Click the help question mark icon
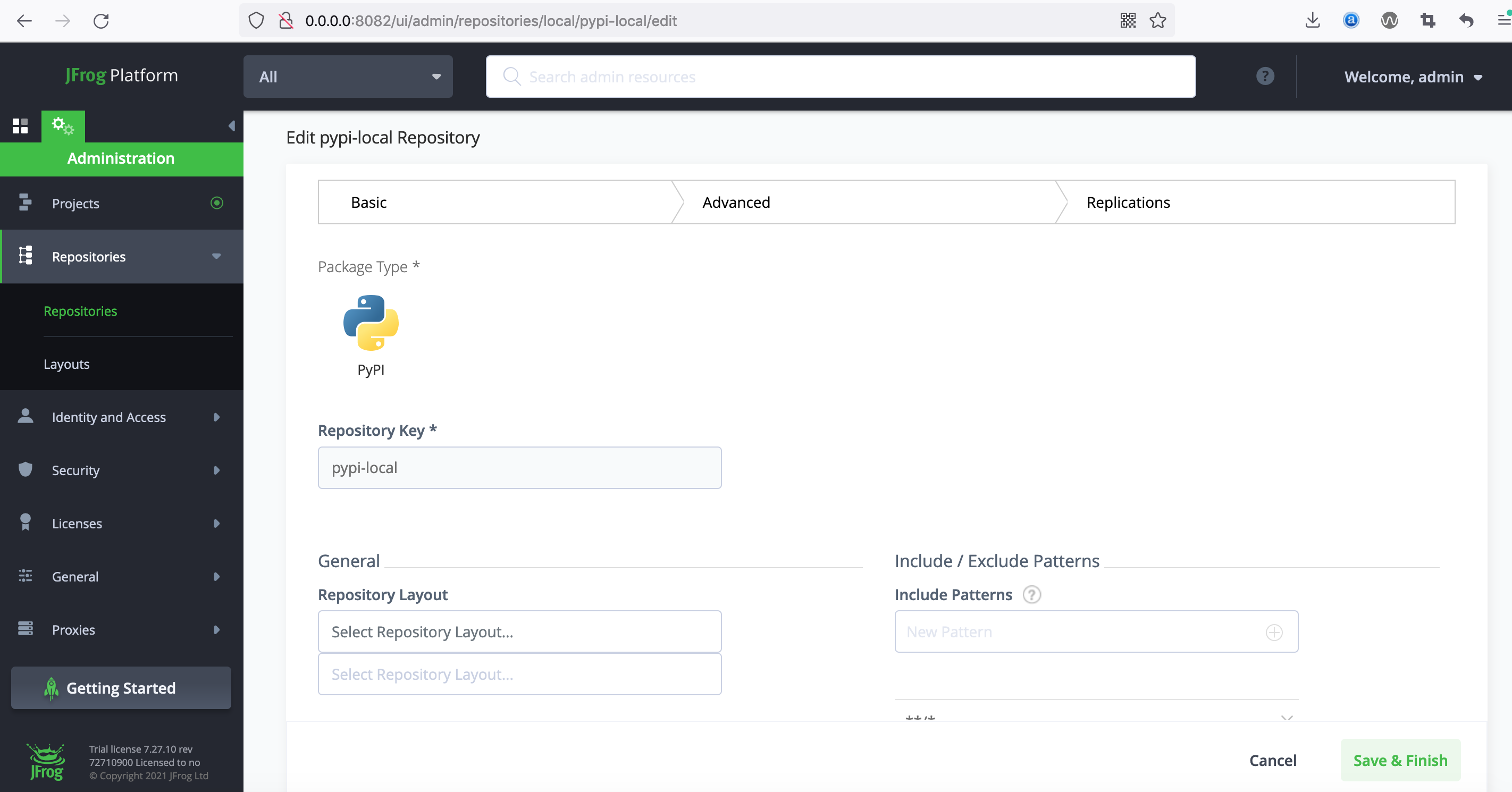 click(1265, 76)
